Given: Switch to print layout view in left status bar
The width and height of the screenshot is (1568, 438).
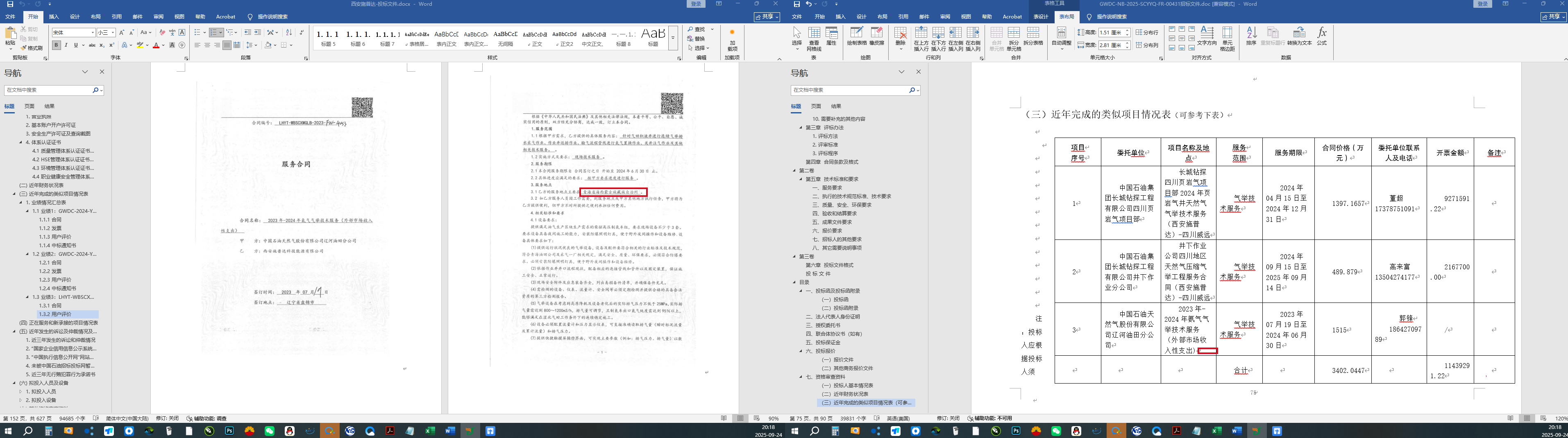Looking at the screenshot, I should [x=740, y=418].
